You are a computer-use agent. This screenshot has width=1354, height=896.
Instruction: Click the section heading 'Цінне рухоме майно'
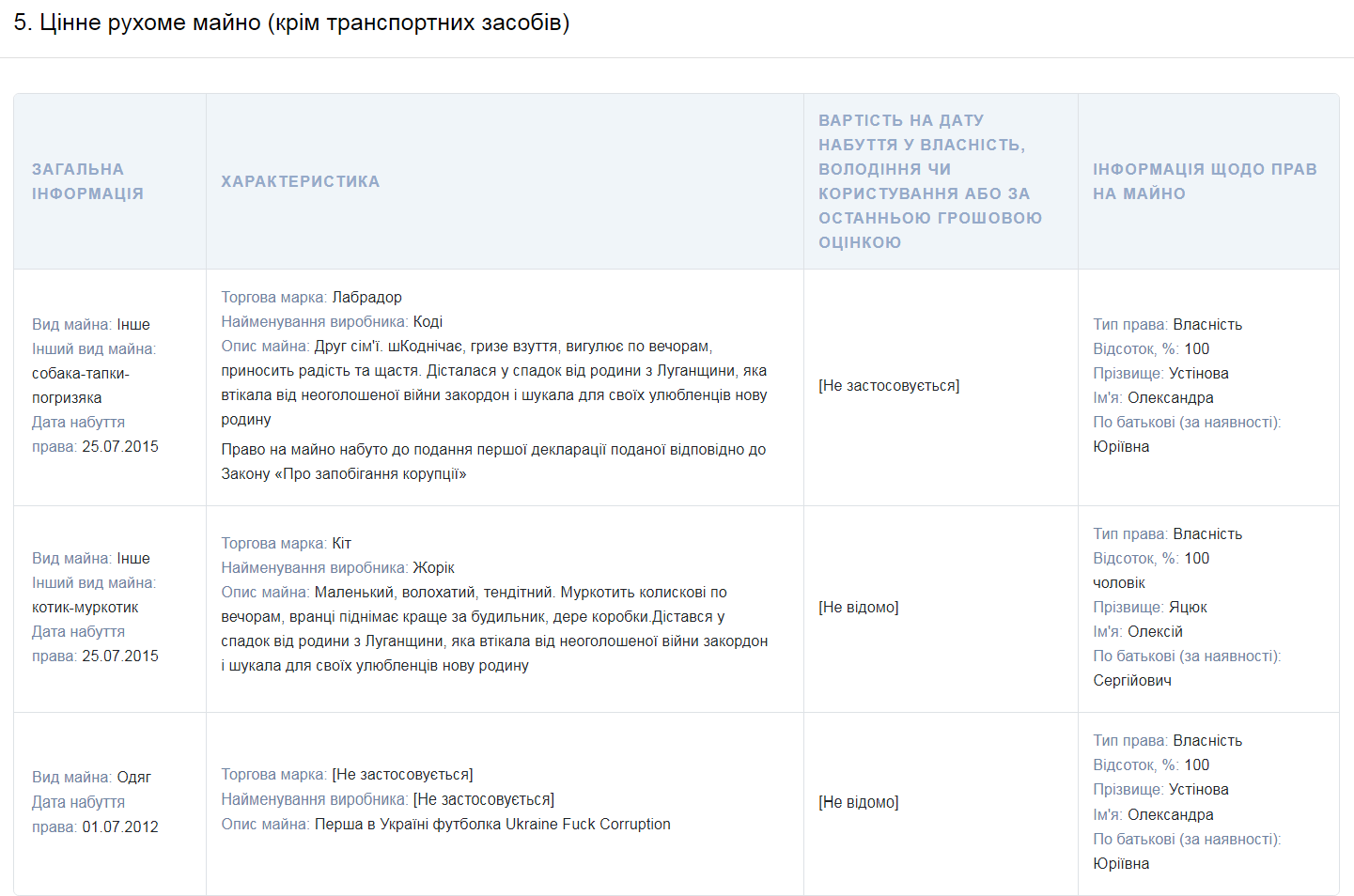[x=291, y=20]
